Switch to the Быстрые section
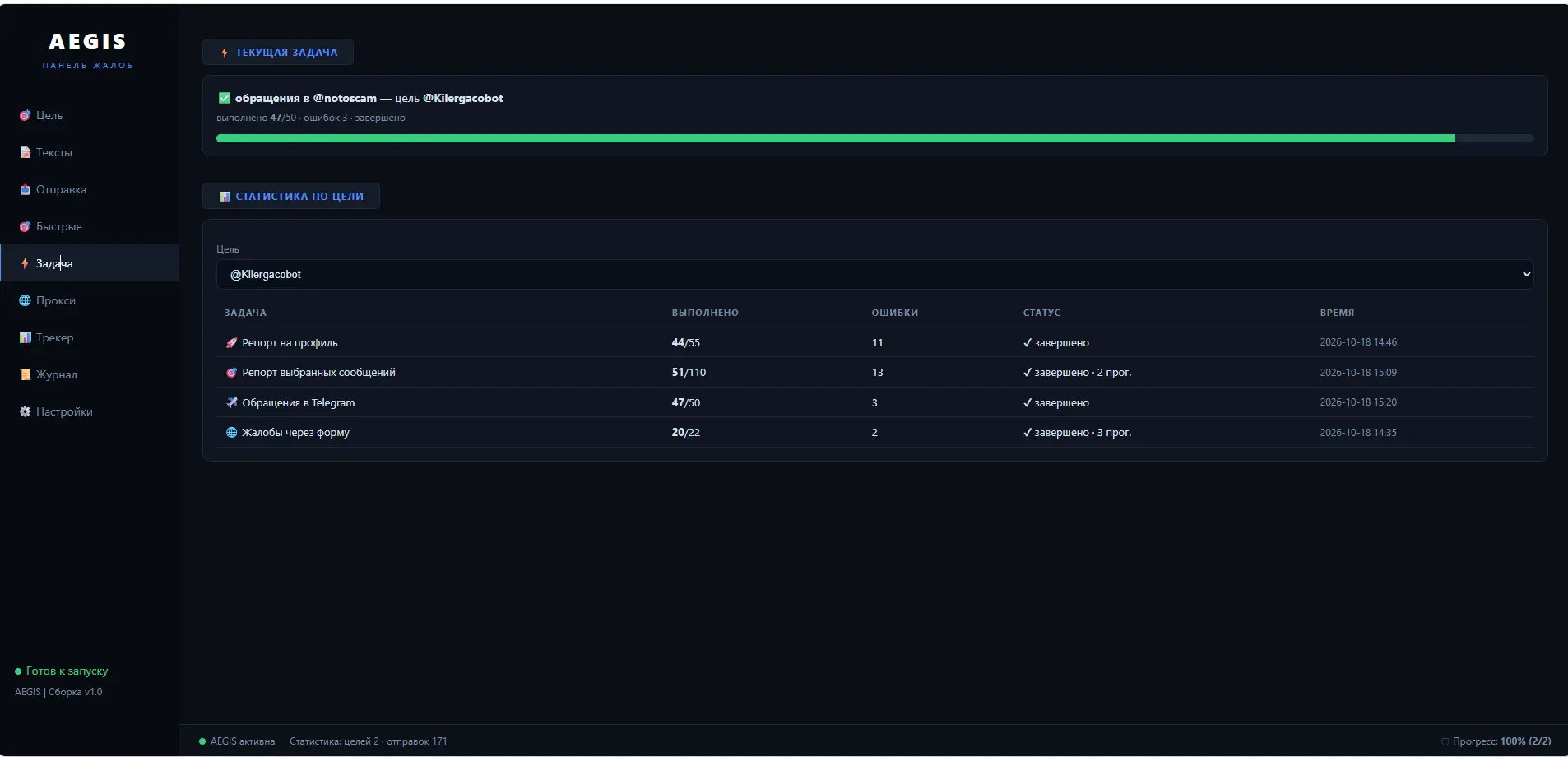Screen dimensions: 1568x757 [x=89, y=227]
